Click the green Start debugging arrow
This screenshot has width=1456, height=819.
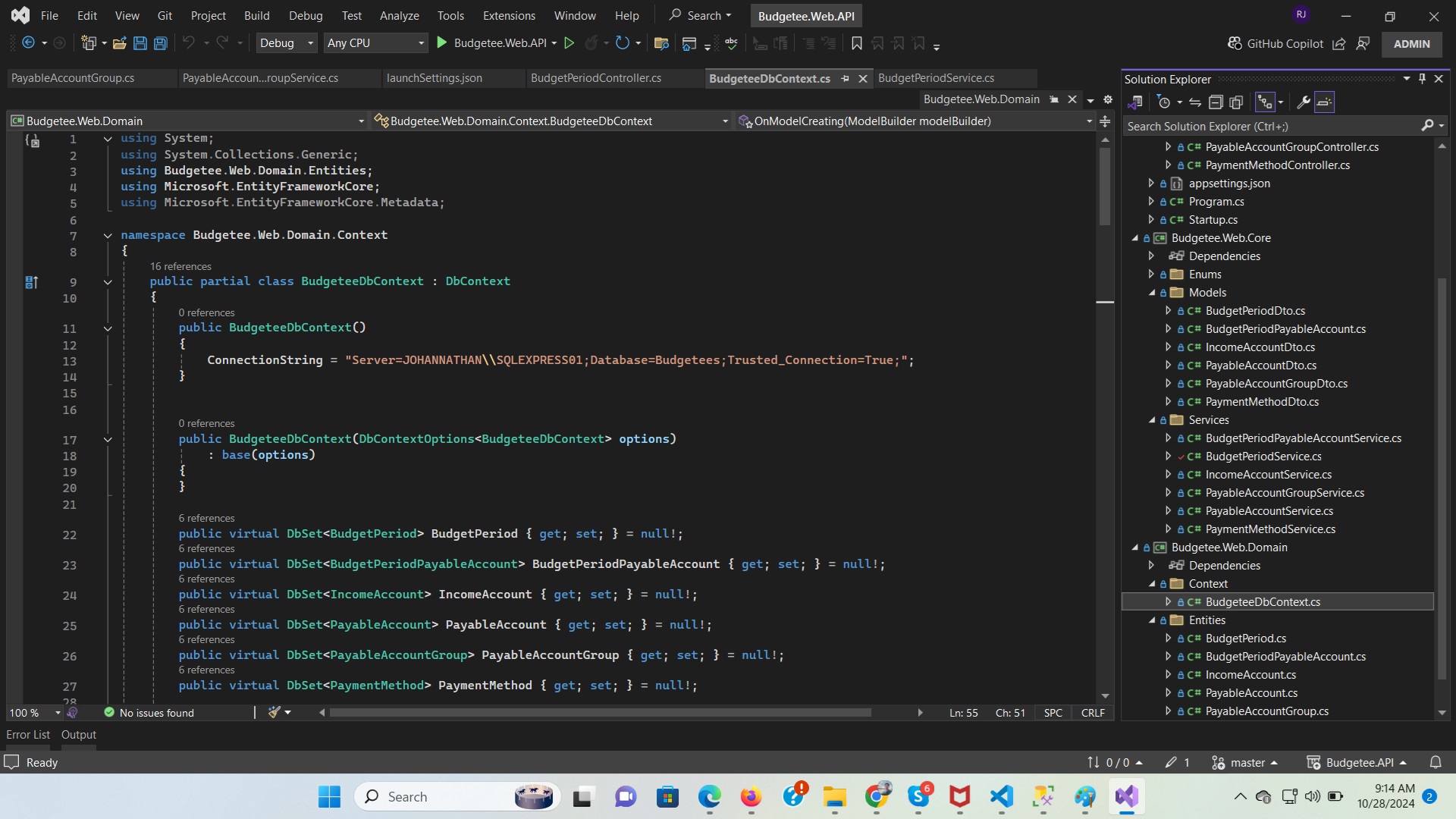pyautogui.click(x=442, y=43)
